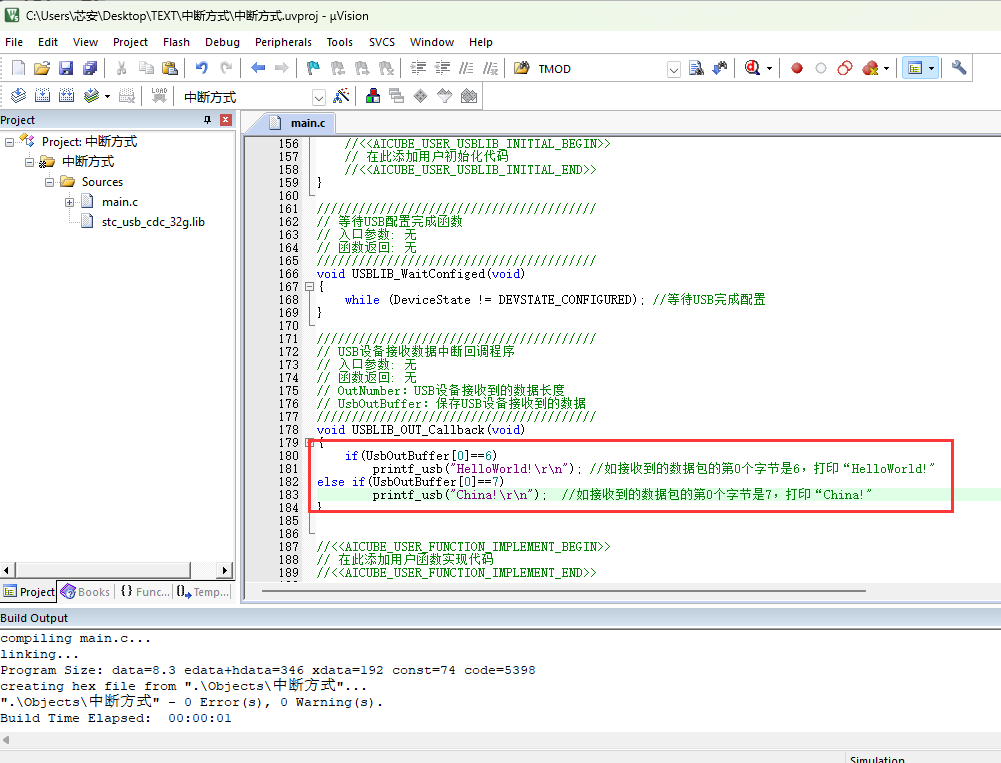Toggle the Project window view button

coord(915,68)
